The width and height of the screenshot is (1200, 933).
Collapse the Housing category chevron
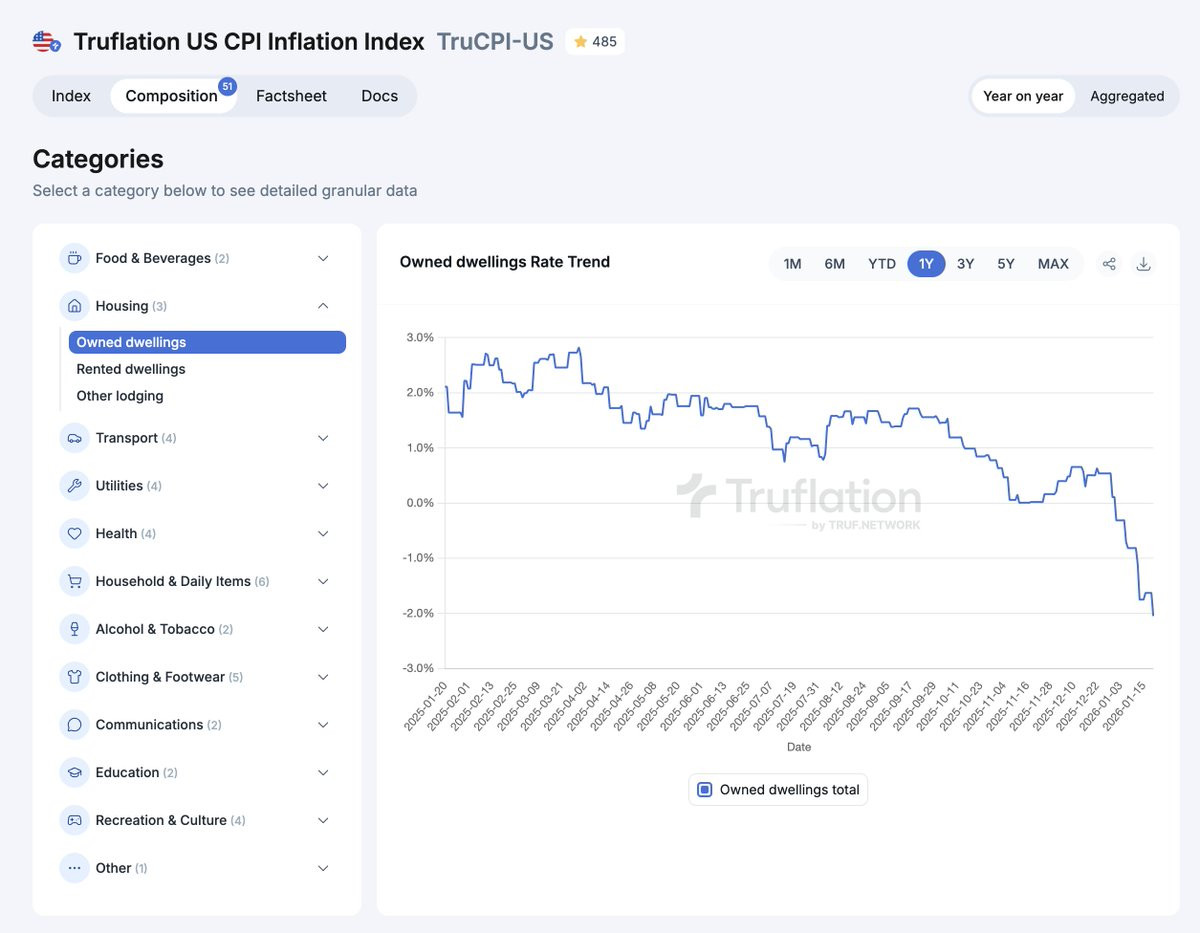[x=323, y=306]
